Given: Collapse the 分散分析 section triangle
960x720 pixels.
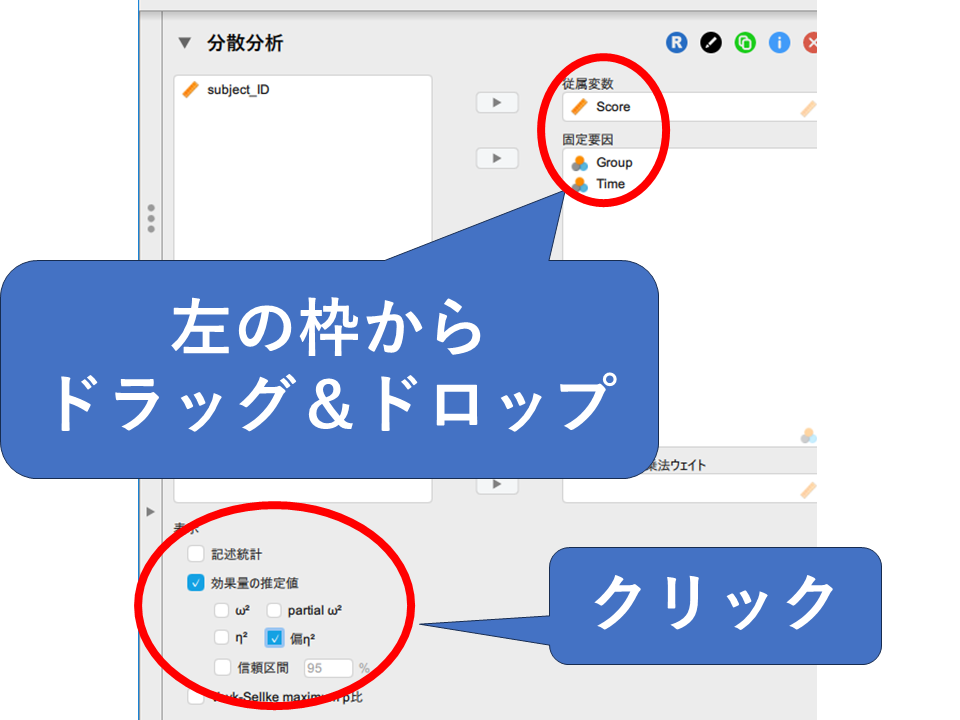Looking at the screenshot, I should click(183, 43).
